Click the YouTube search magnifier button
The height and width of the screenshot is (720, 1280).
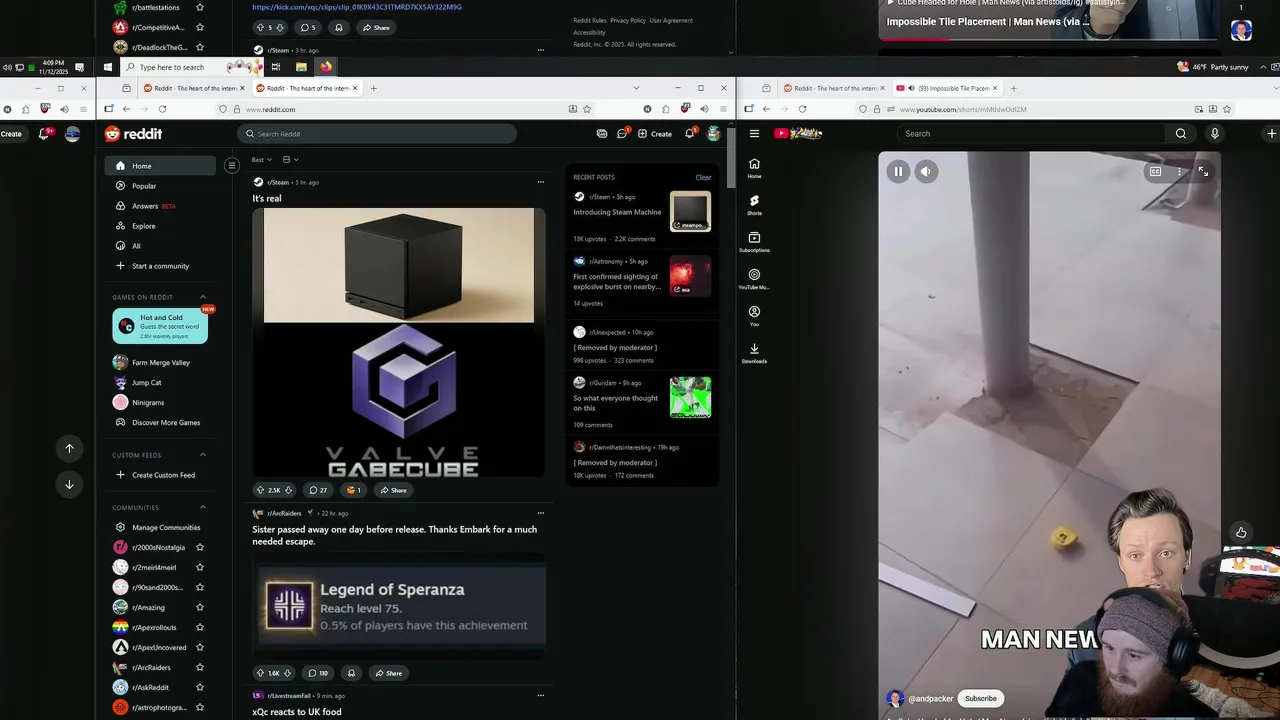pyautogui.click(x=1181, y=133)
